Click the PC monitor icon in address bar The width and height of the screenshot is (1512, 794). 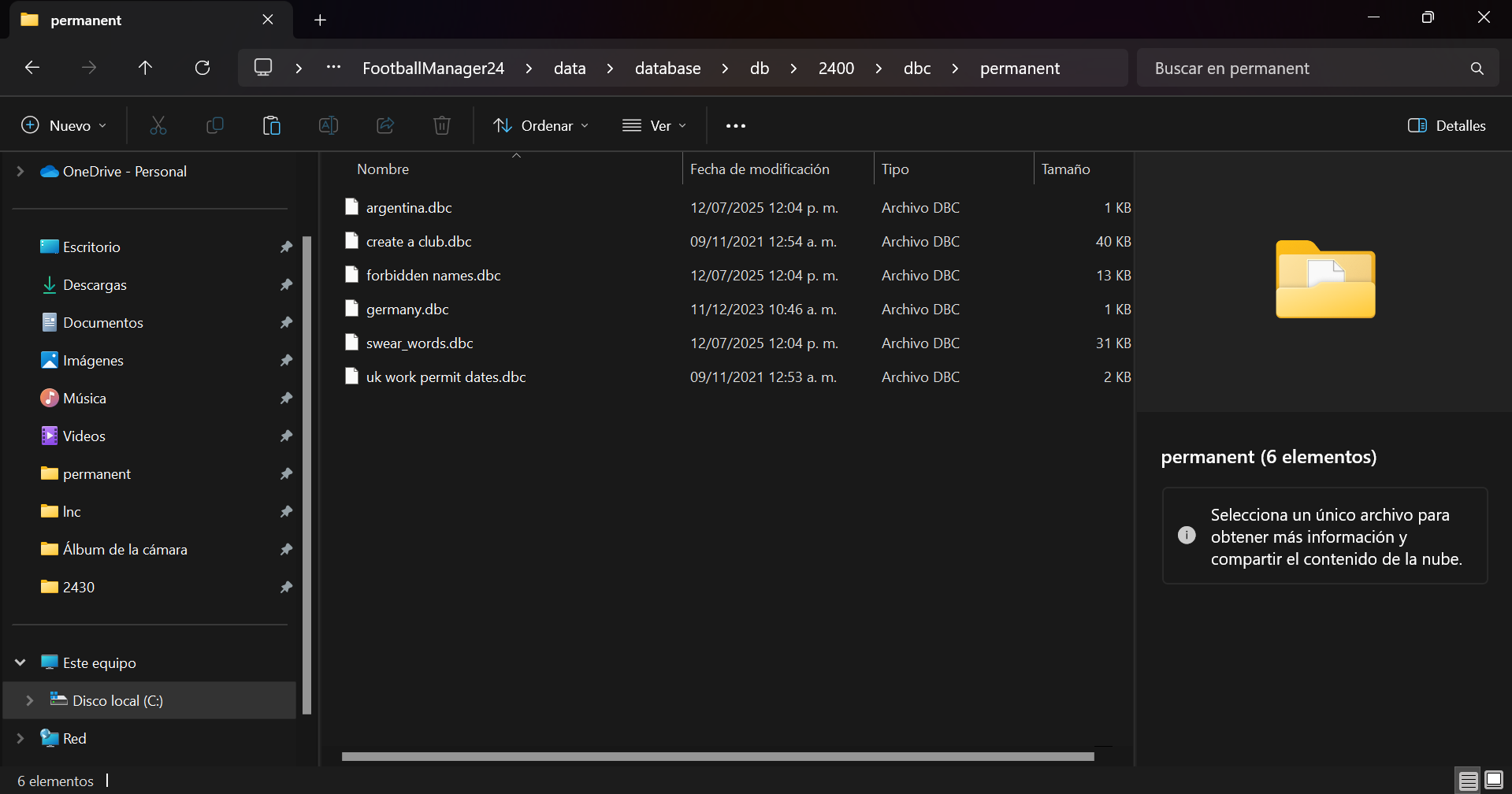(x=263, y=68)
